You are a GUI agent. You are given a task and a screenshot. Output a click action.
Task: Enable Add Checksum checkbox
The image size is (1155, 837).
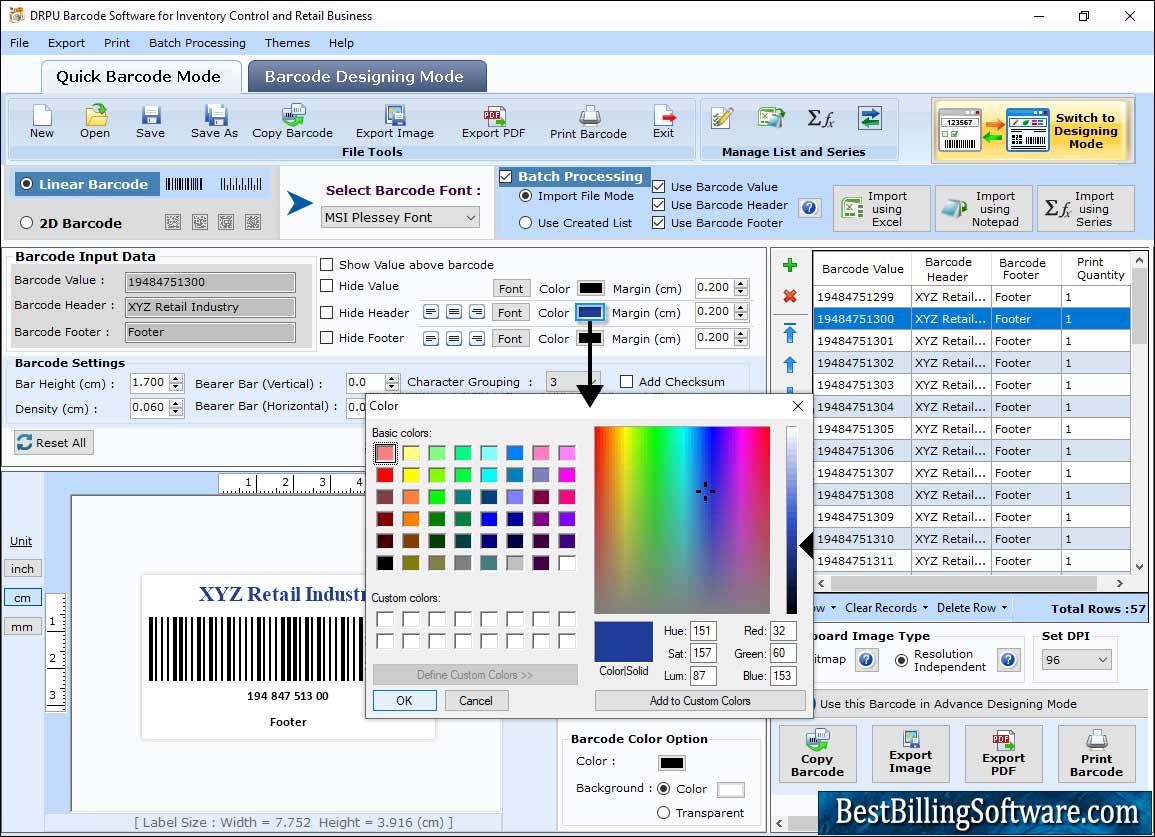[626, 382]
